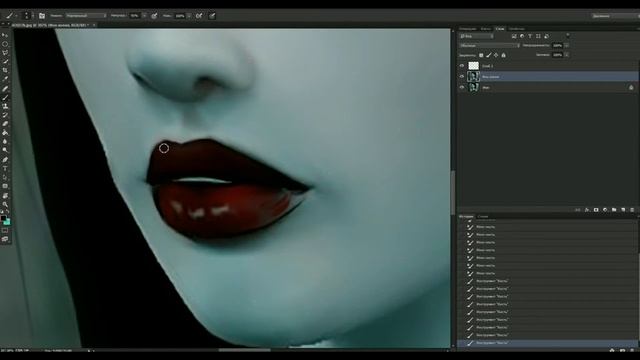Filter layers by adjustment layers

[522, 36]
